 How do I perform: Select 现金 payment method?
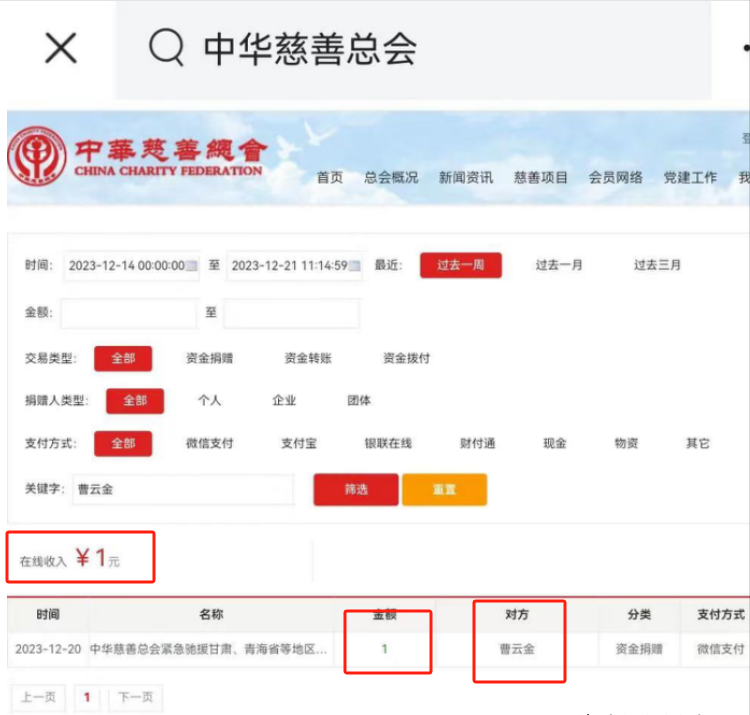555,443
